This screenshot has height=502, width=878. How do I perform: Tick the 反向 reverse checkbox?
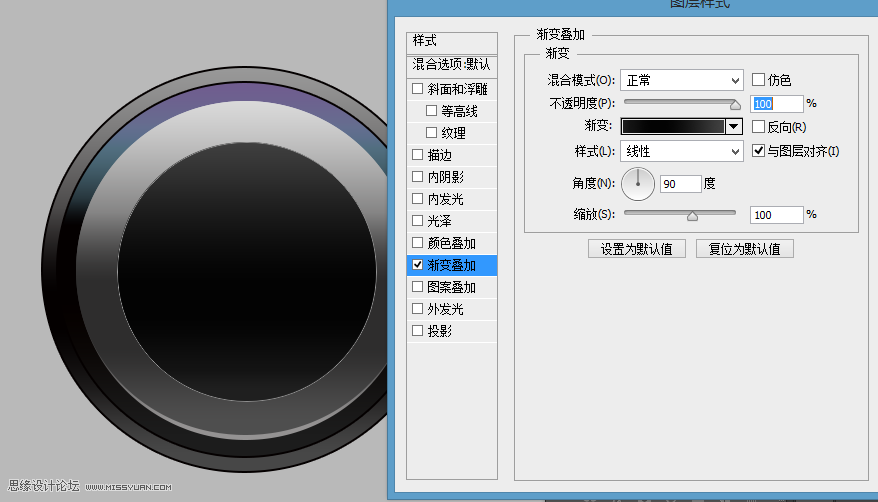758,126
